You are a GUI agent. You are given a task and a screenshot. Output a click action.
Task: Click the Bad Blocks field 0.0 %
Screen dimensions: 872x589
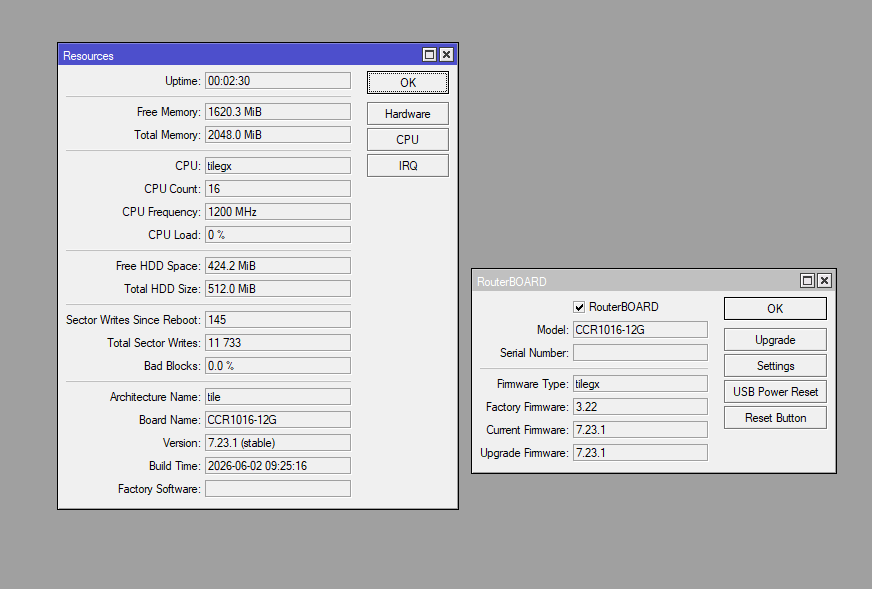278,366
